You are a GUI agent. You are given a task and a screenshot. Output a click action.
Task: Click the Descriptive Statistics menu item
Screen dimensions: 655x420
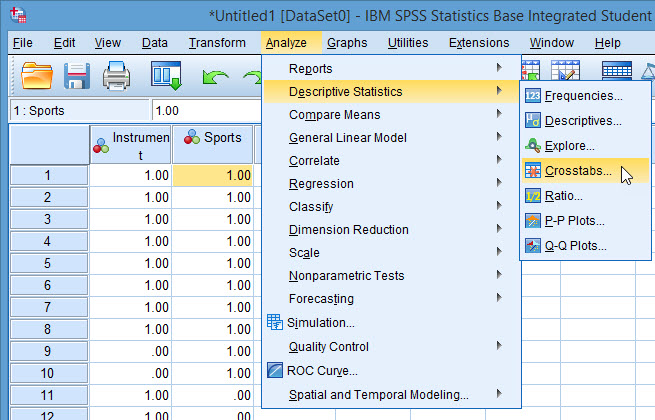point(391,92)
